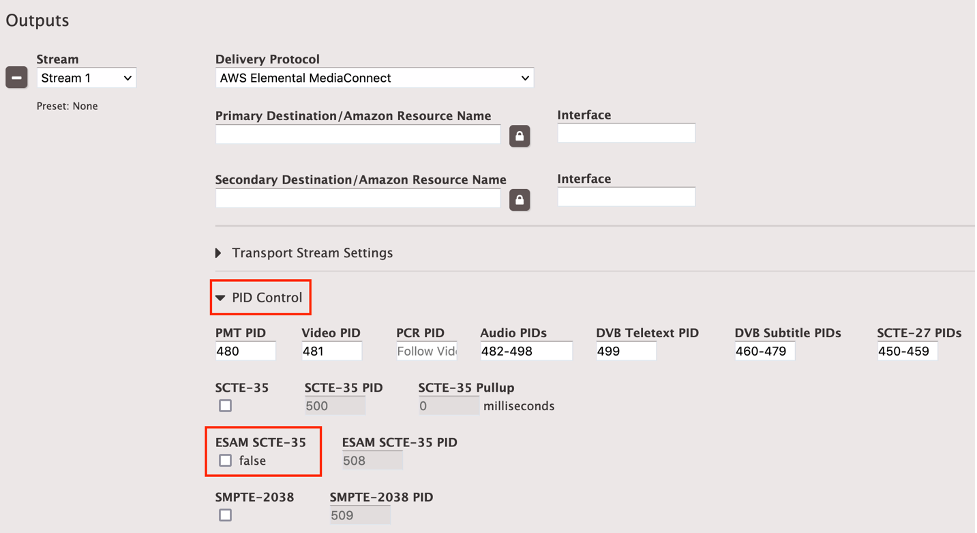
Task: Click the Primary Destination ARN field
Action: click(x=357, y=134)
